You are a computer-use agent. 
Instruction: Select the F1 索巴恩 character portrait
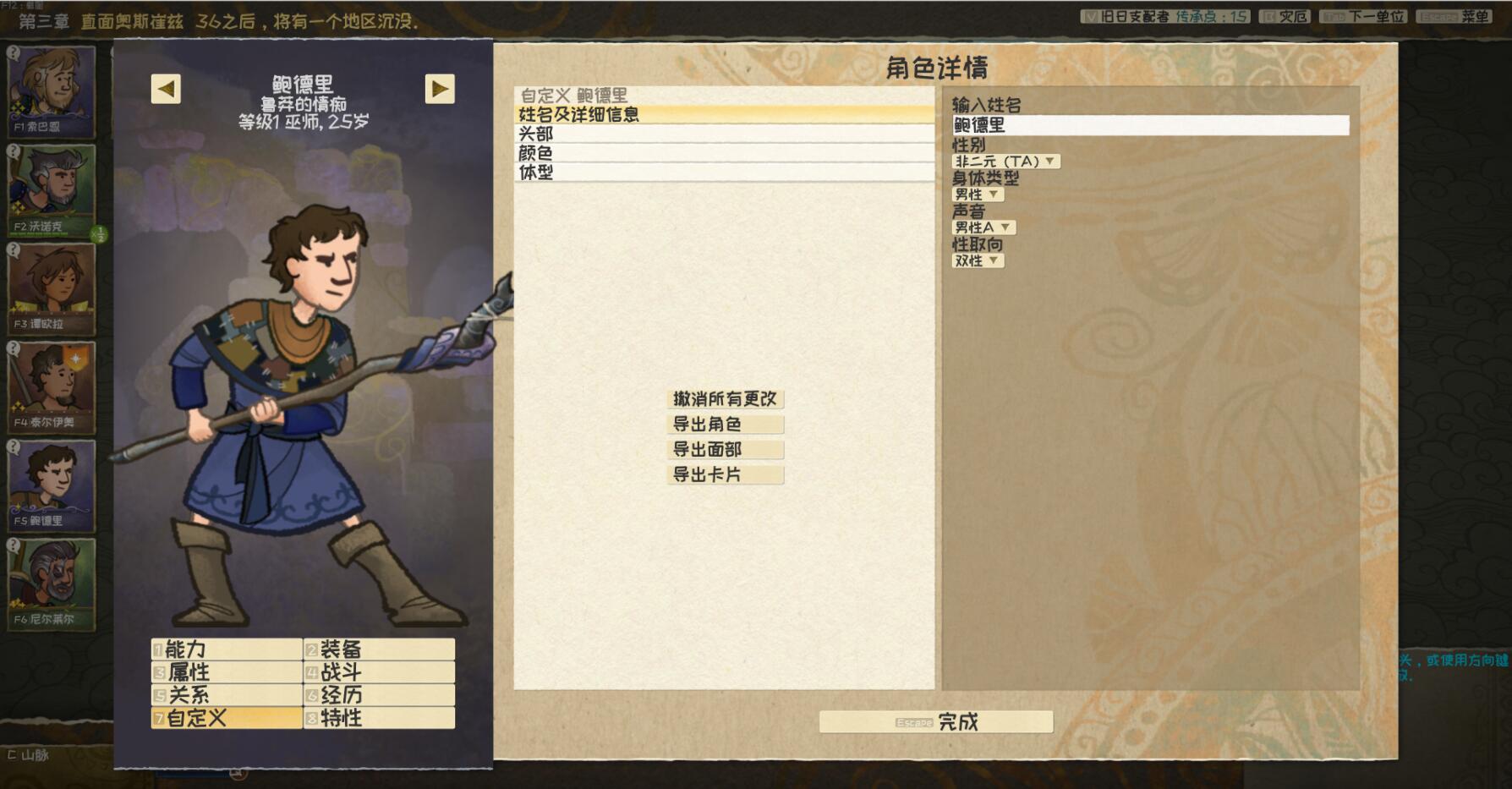[51, 91]
